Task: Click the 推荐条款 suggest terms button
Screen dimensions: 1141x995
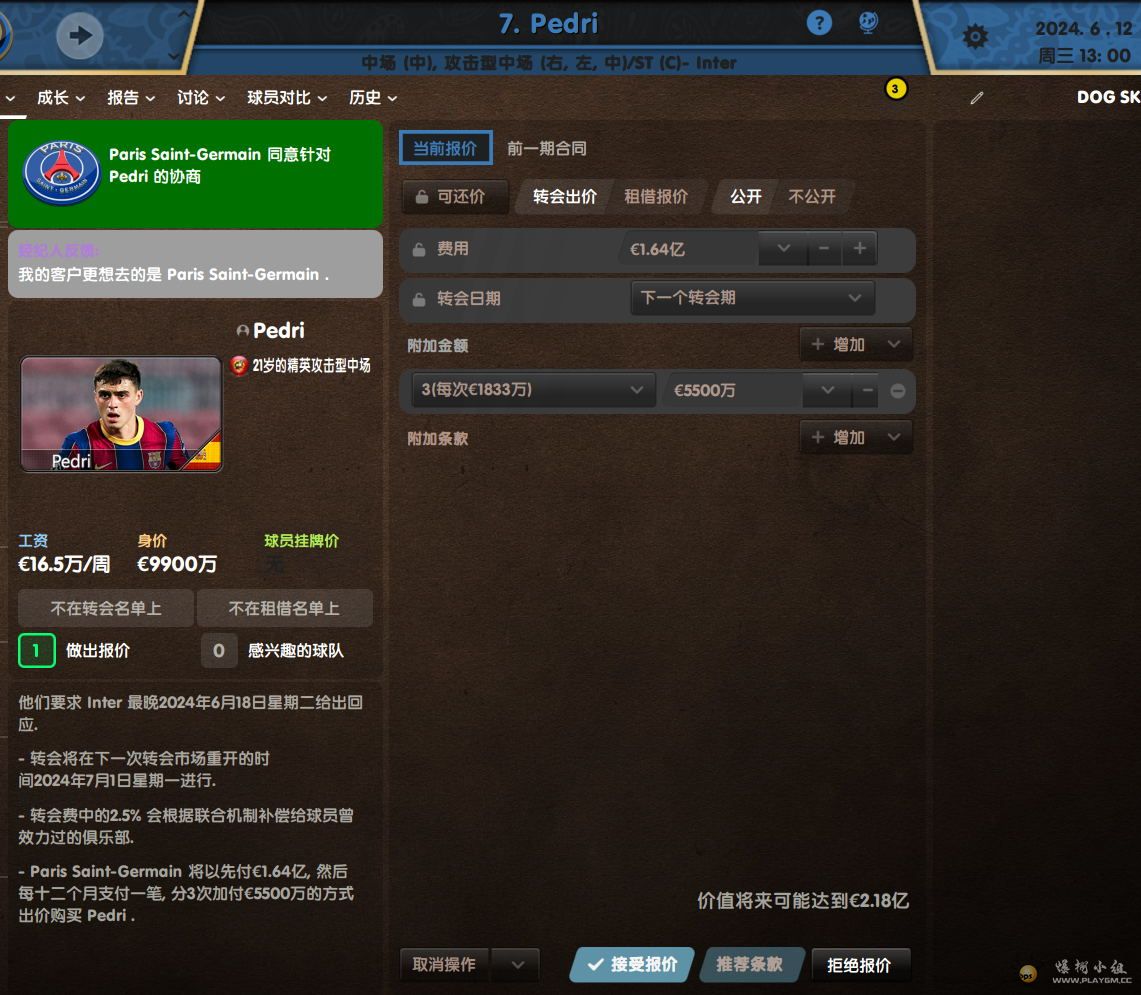Action: click(750, 965)
